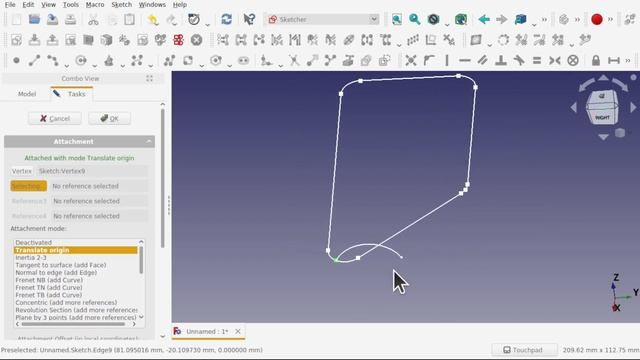
Task: Apply the Horizontal constraint
Action: (x=464, y=60)
